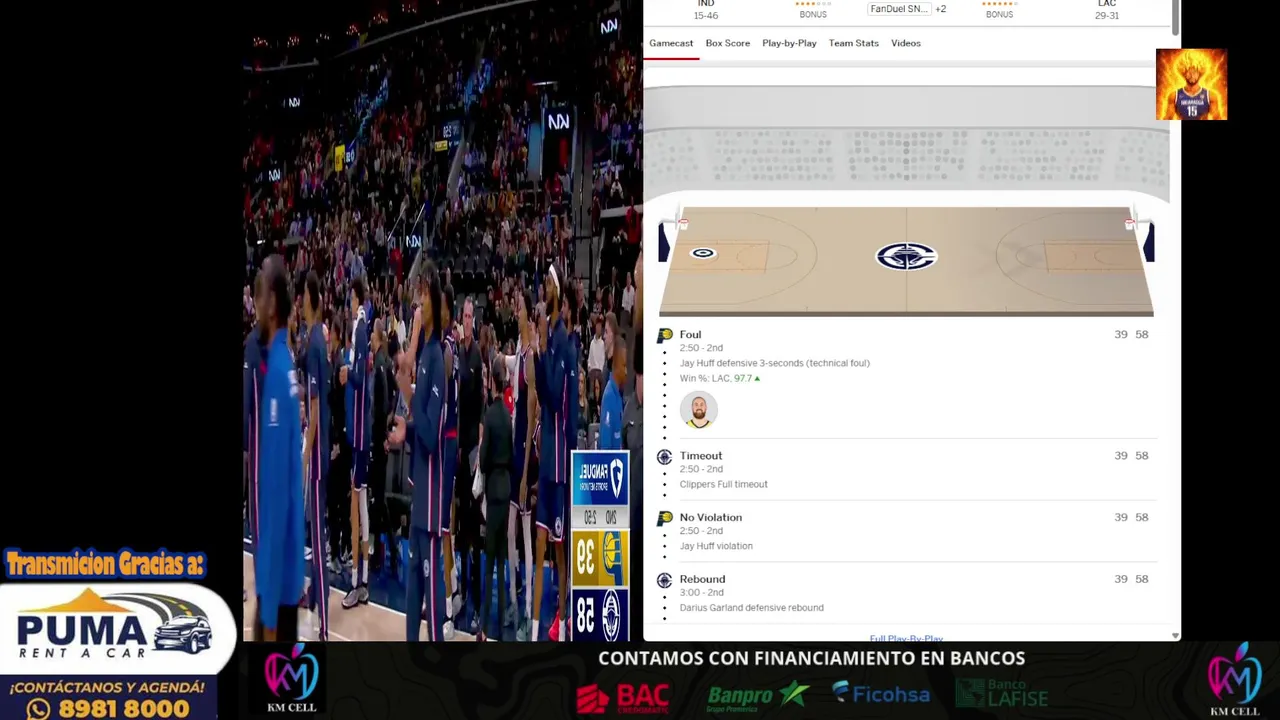Select the Timeout play heading
The image size is (1280, 720).
tap(700, 455)
